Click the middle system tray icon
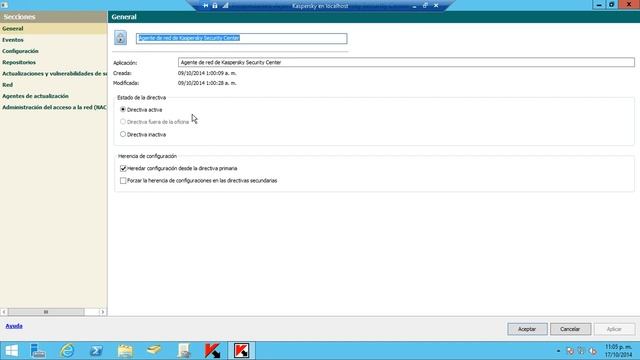640x360 pixels. [x=581, y=351]
